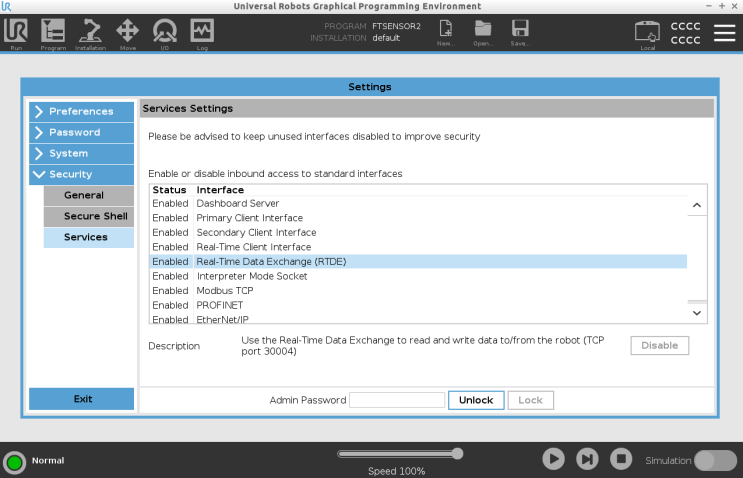This screenshot has width=743, height=478.
Task: Open the Run tab icon
Action: coord(16,33)
